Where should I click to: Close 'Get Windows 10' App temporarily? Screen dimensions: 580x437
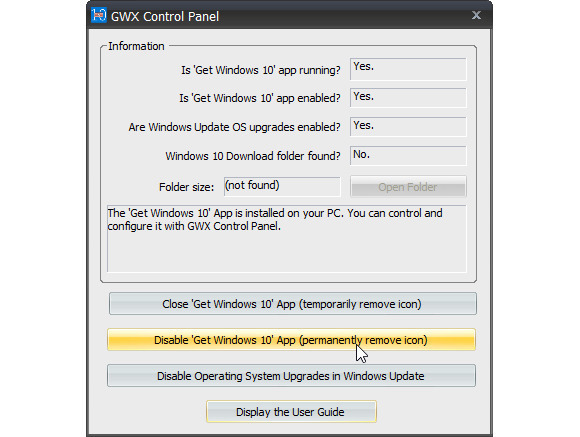pyautogui.click(x=293, y=304)
